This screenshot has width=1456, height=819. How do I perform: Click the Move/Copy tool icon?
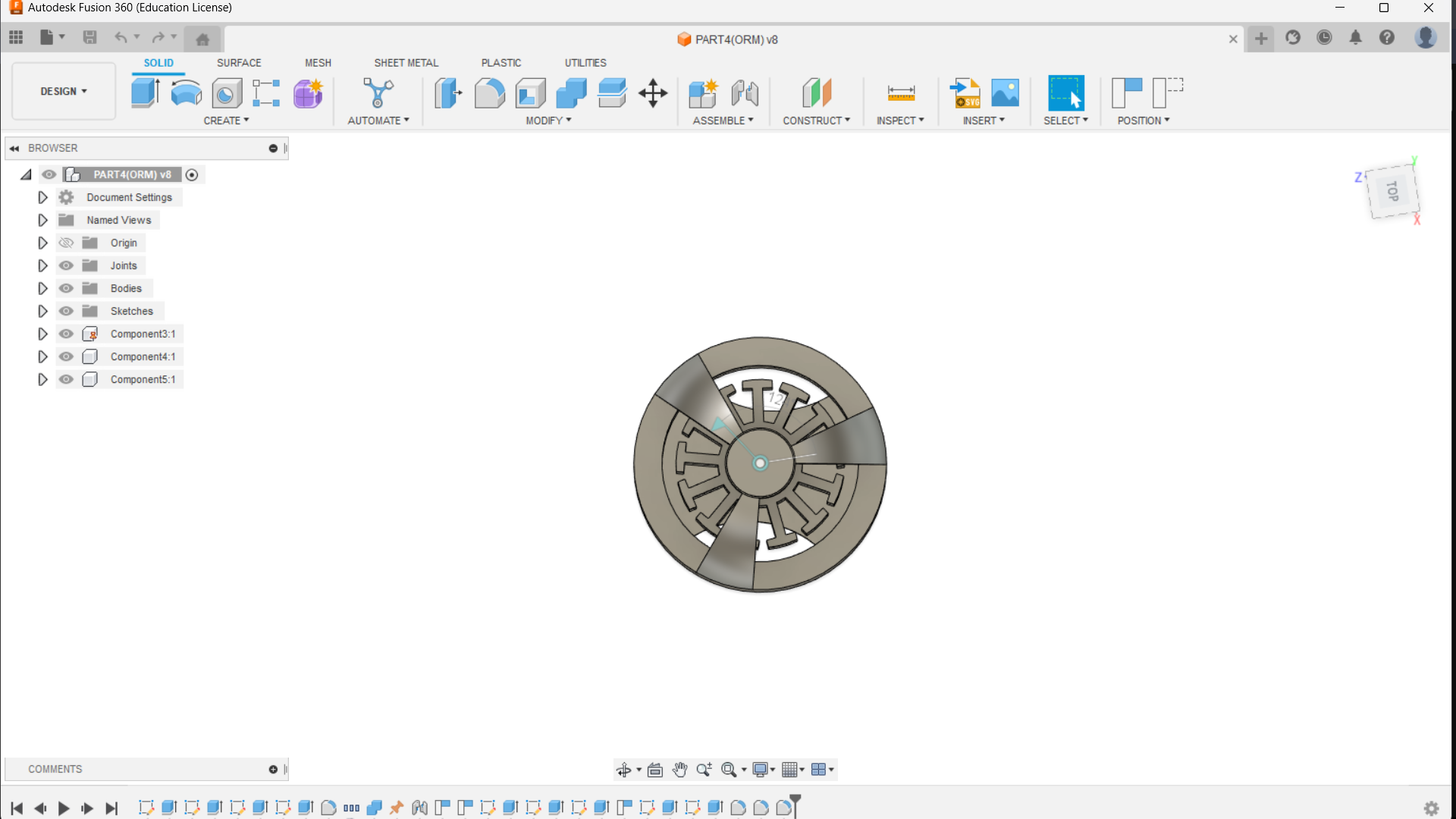tap(652, 93)
